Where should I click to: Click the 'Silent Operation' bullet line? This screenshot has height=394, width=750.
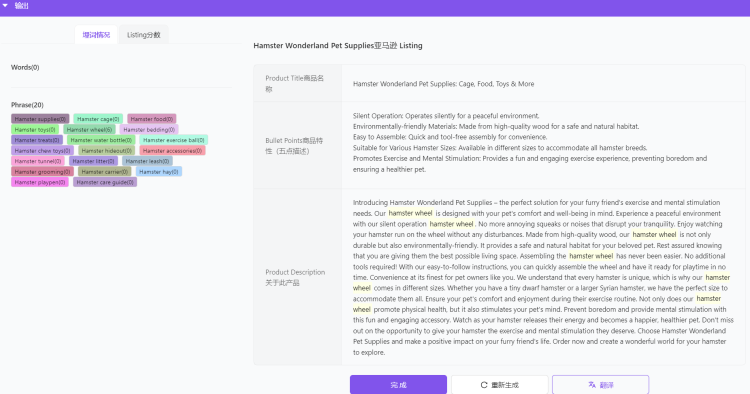pos(446,116)
